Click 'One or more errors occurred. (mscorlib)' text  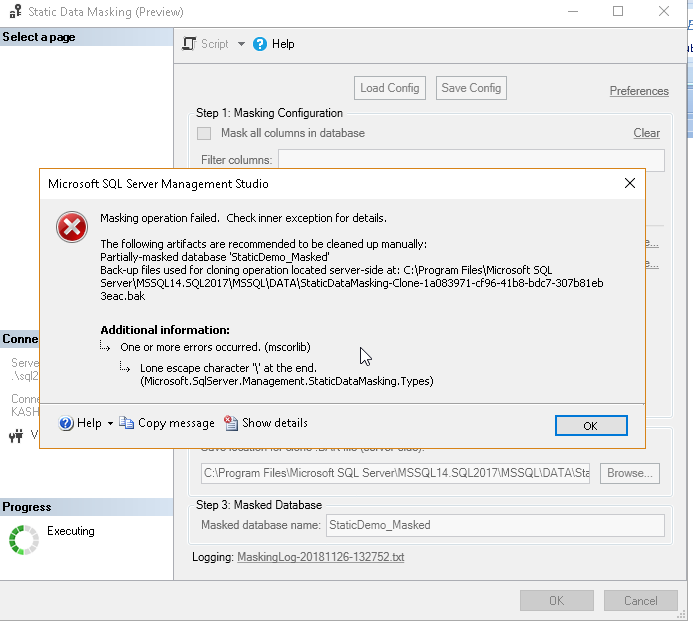[x=215, y=347]
